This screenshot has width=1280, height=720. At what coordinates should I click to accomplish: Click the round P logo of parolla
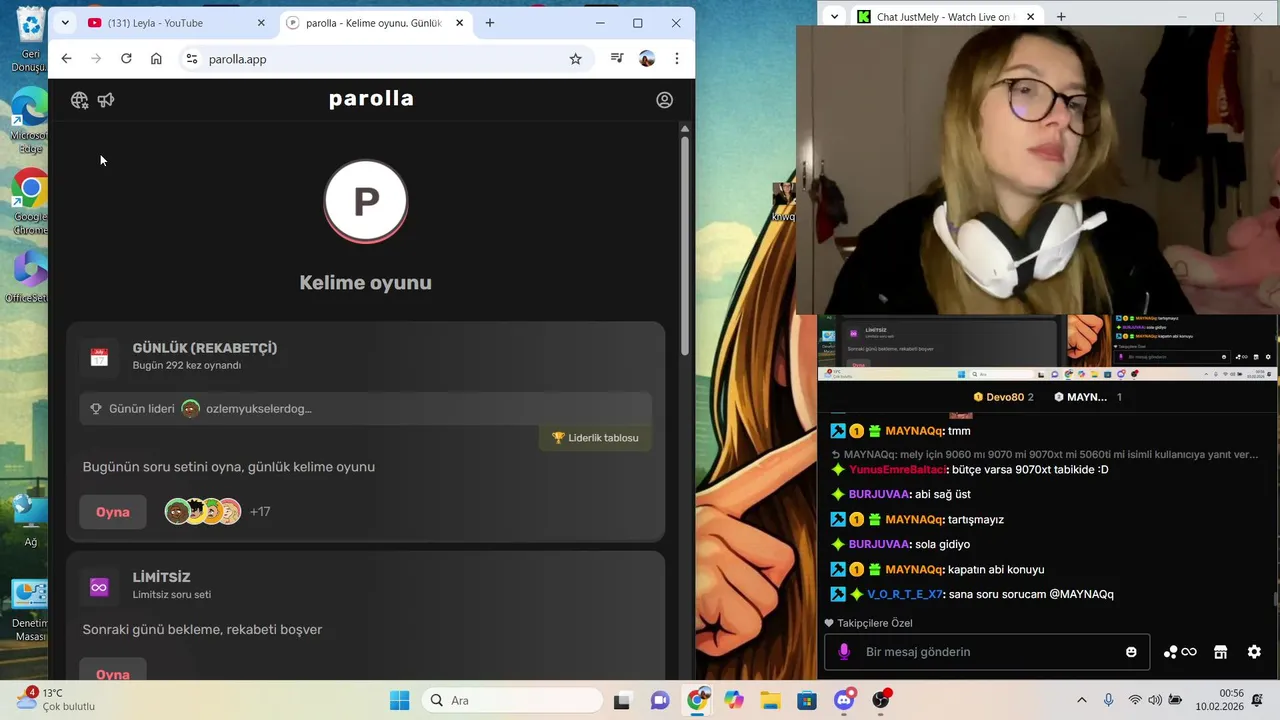[366, 201]
